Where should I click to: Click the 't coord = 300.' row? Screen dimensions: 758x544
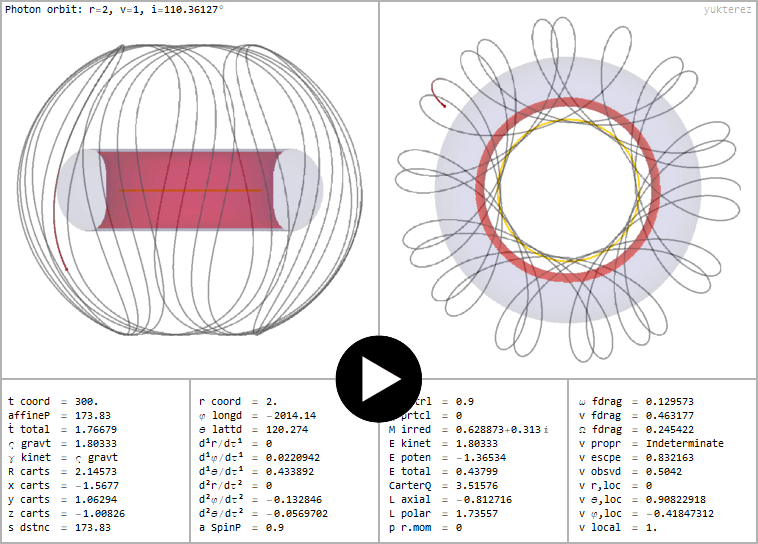pyautogui.click(x=53, y=401)
